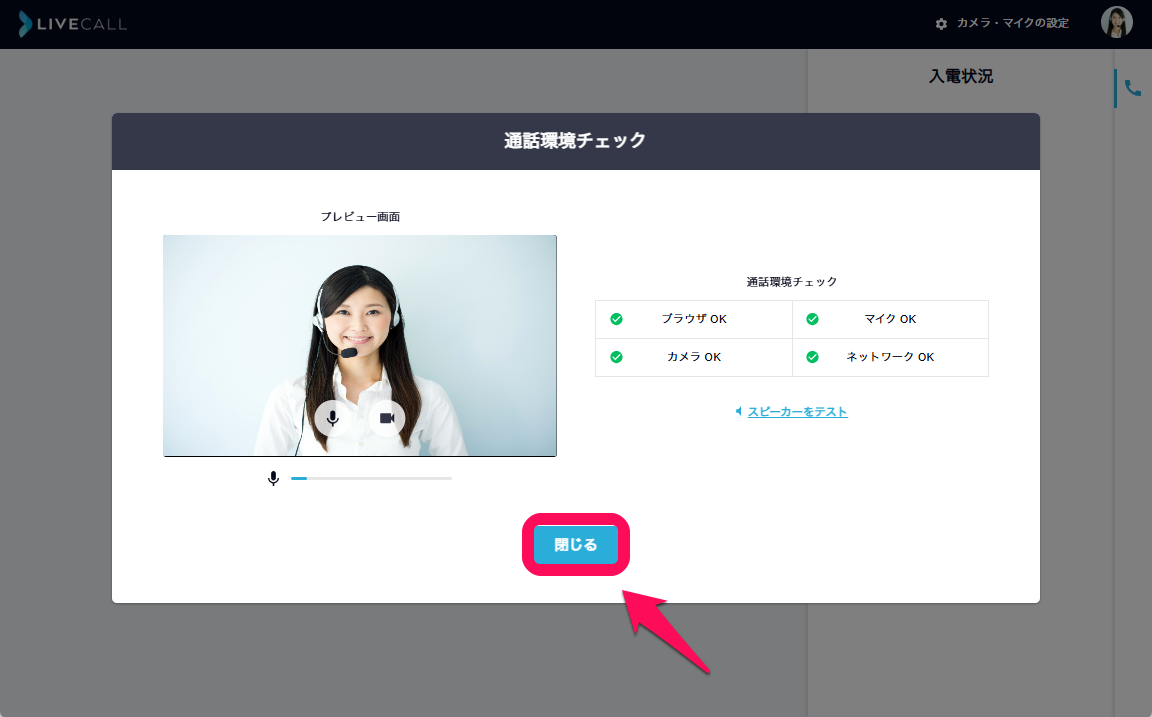Image resolution: width=1152 pixels, height=717 pixels.
Task: Click the camera preview video
Action: (360, 345)
